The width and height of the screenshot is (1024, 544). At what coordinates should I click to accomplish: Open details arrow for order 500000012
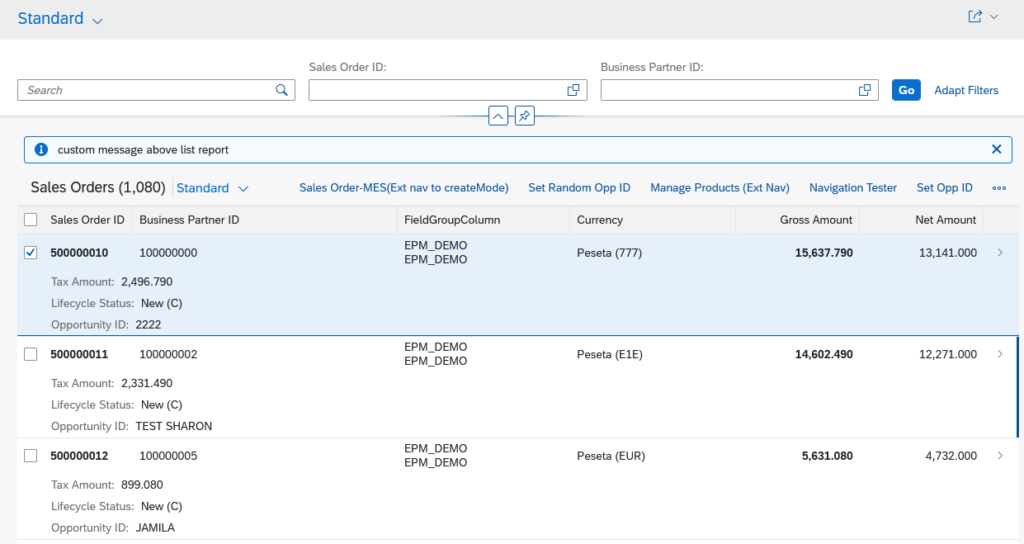pos(1000,456)
